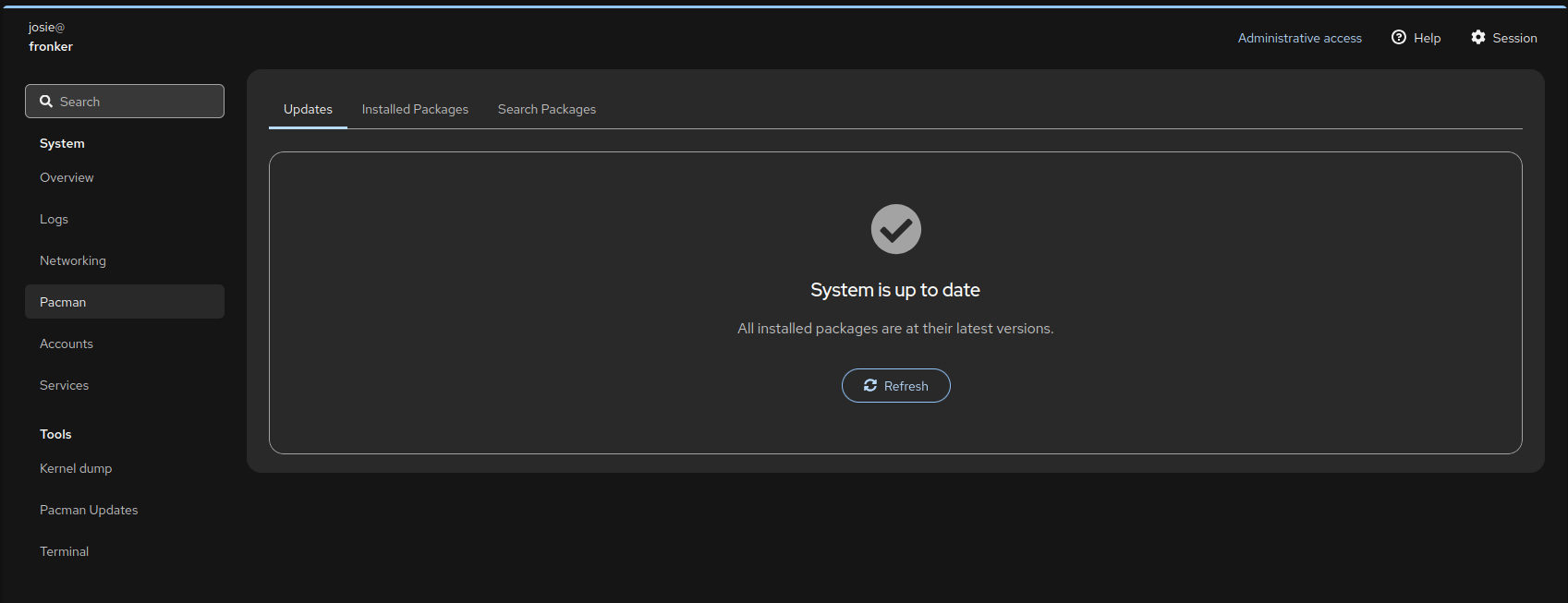Screen dimensions: 1568x603
Task: Click the Administrative access link
Action: [1299, 38]
